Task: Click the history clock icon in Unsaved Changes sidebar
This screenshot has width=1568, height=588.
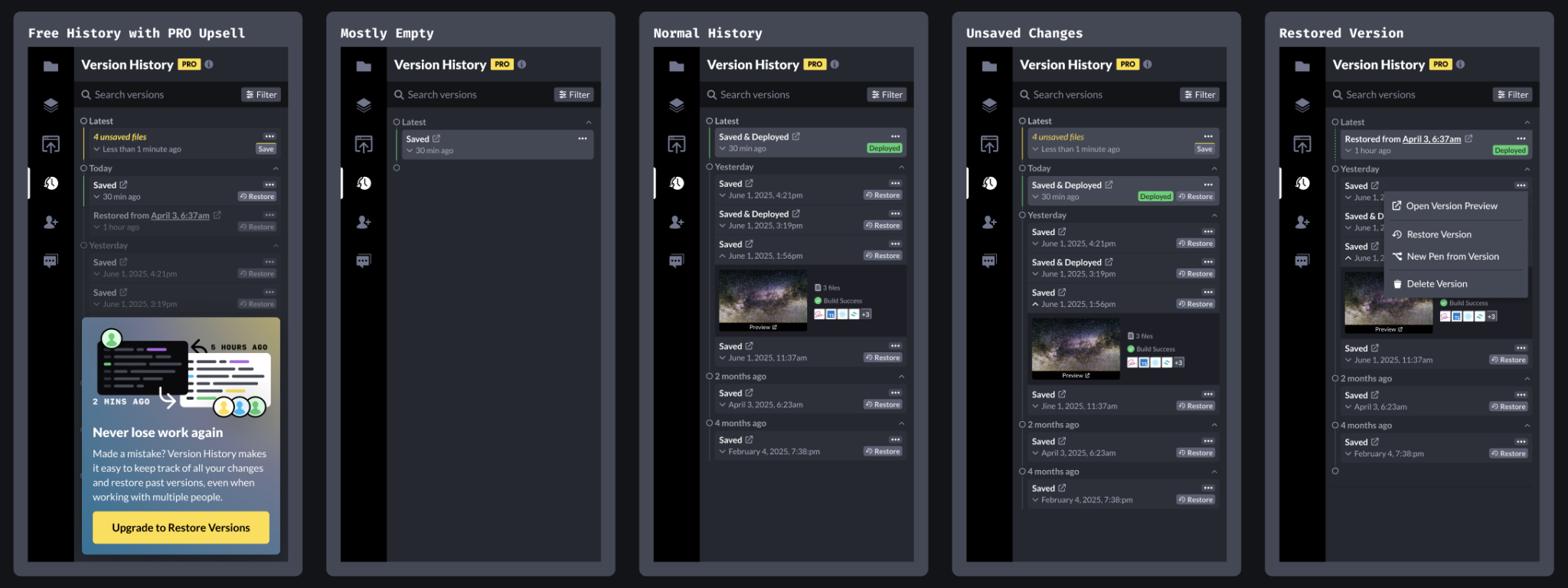Action: click(989, 183)
